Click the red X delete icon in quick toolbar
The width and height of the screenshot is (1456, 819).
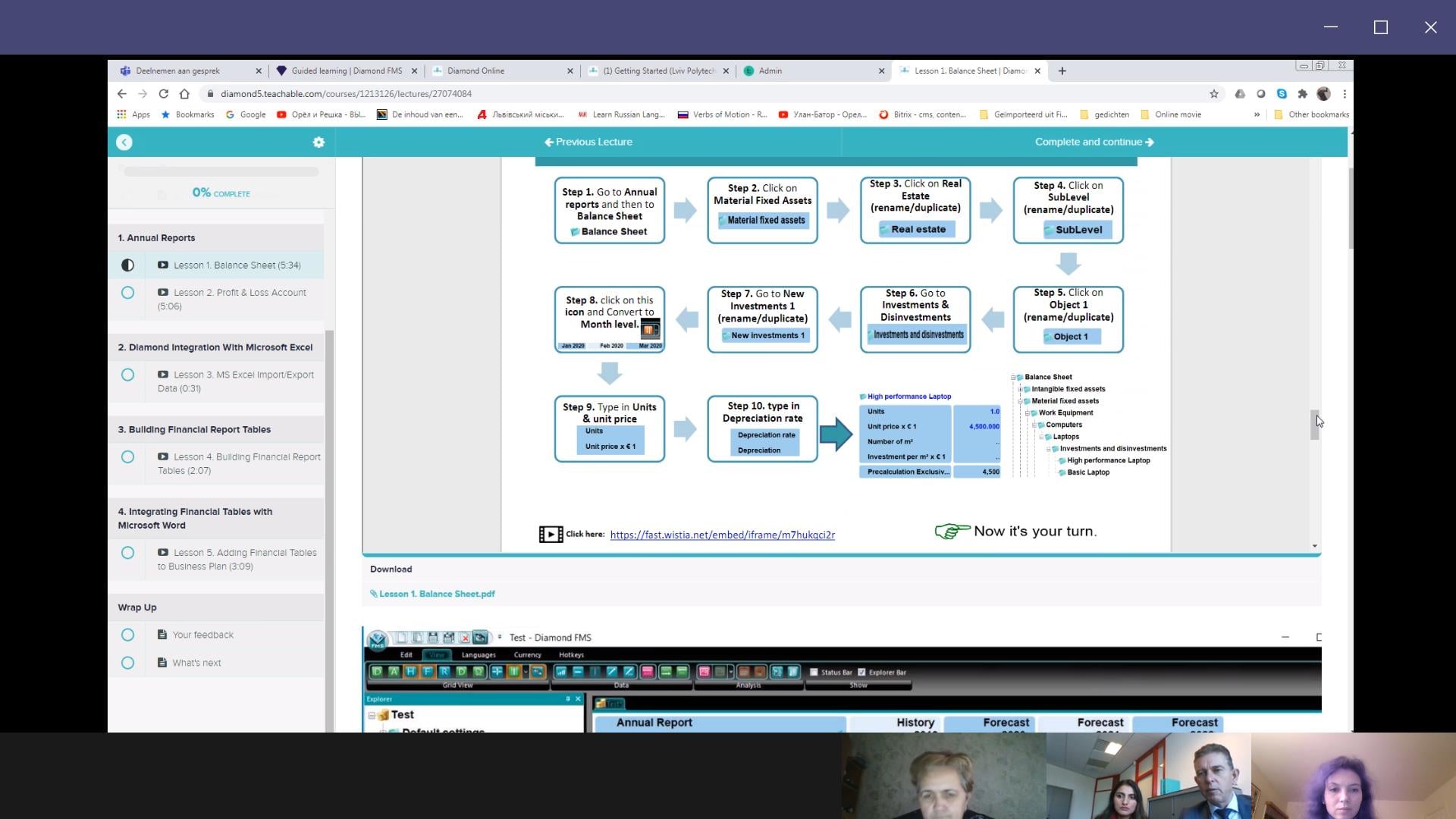pos(465,639)
